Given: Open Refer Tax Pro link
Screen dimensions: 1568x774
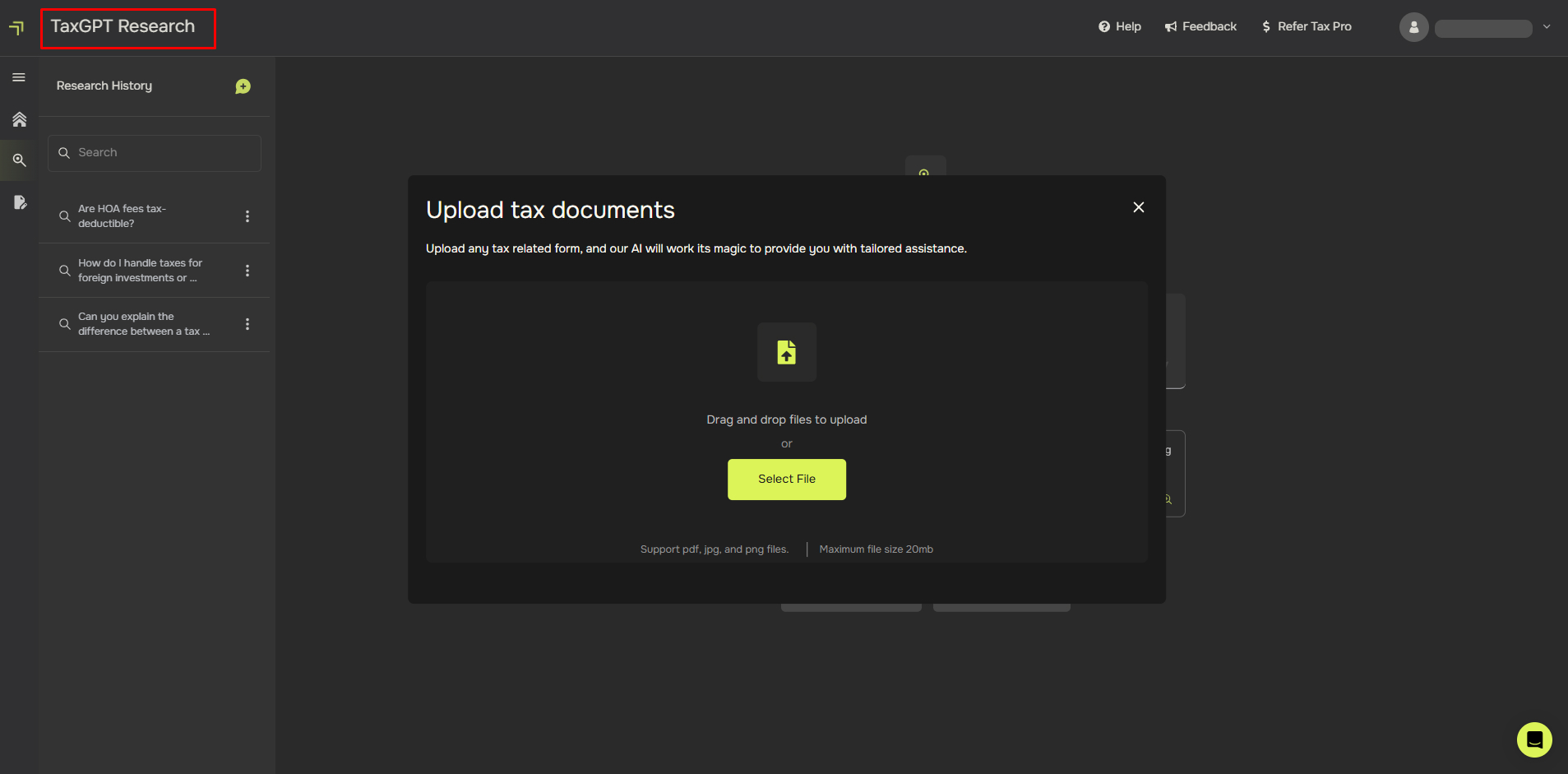Looking at the screenshot, I should (1307, 27).
